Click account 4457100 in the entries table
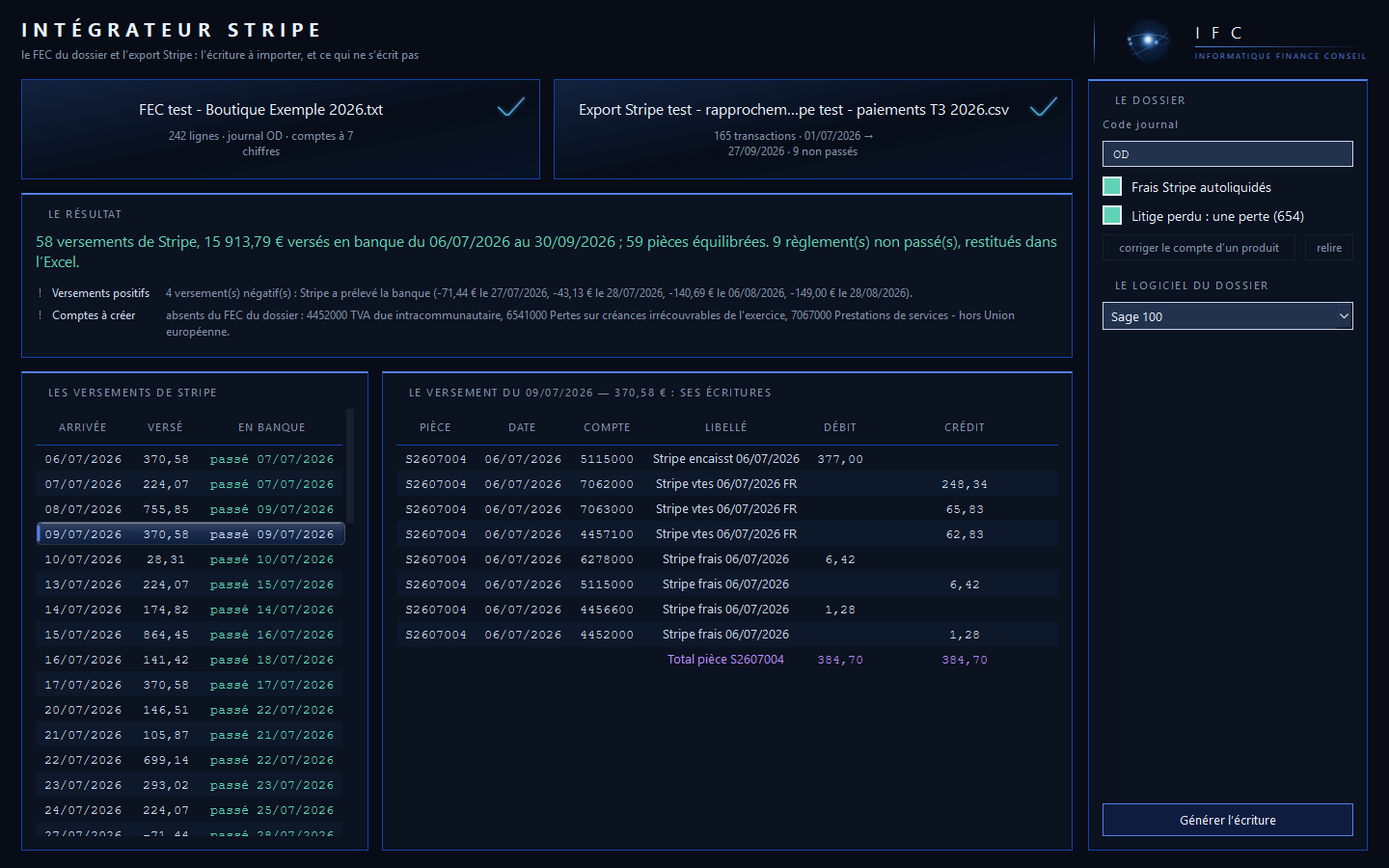The image size is (1389, 868). [607, 534]
